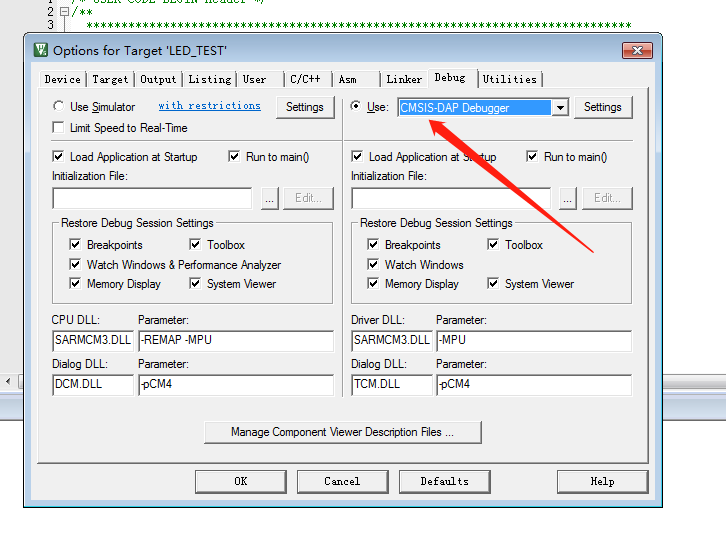
Task: Click the Keil icon in dialog title bar
Action: [40, 50]
